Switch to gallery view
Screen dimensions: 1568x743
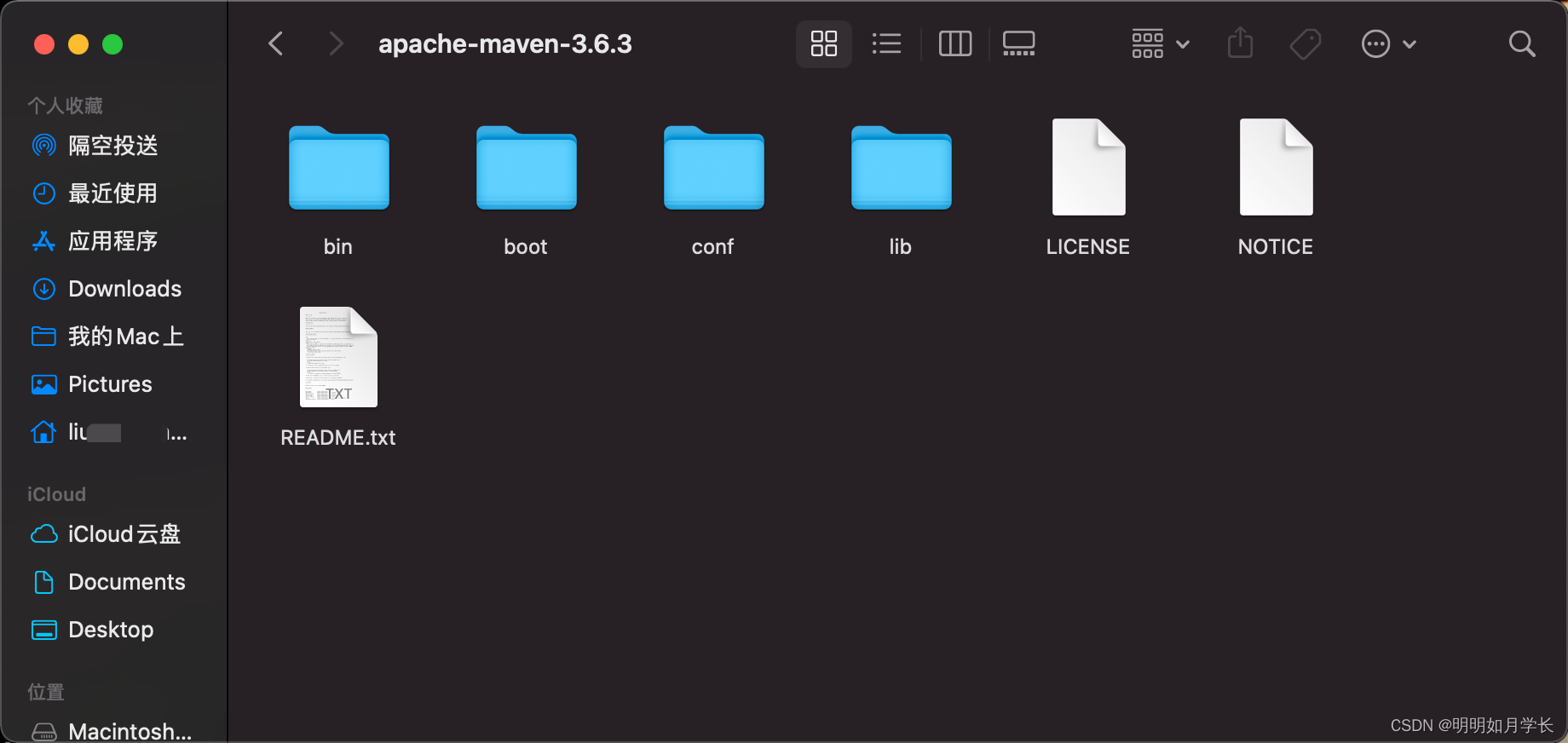(1019, 43)
